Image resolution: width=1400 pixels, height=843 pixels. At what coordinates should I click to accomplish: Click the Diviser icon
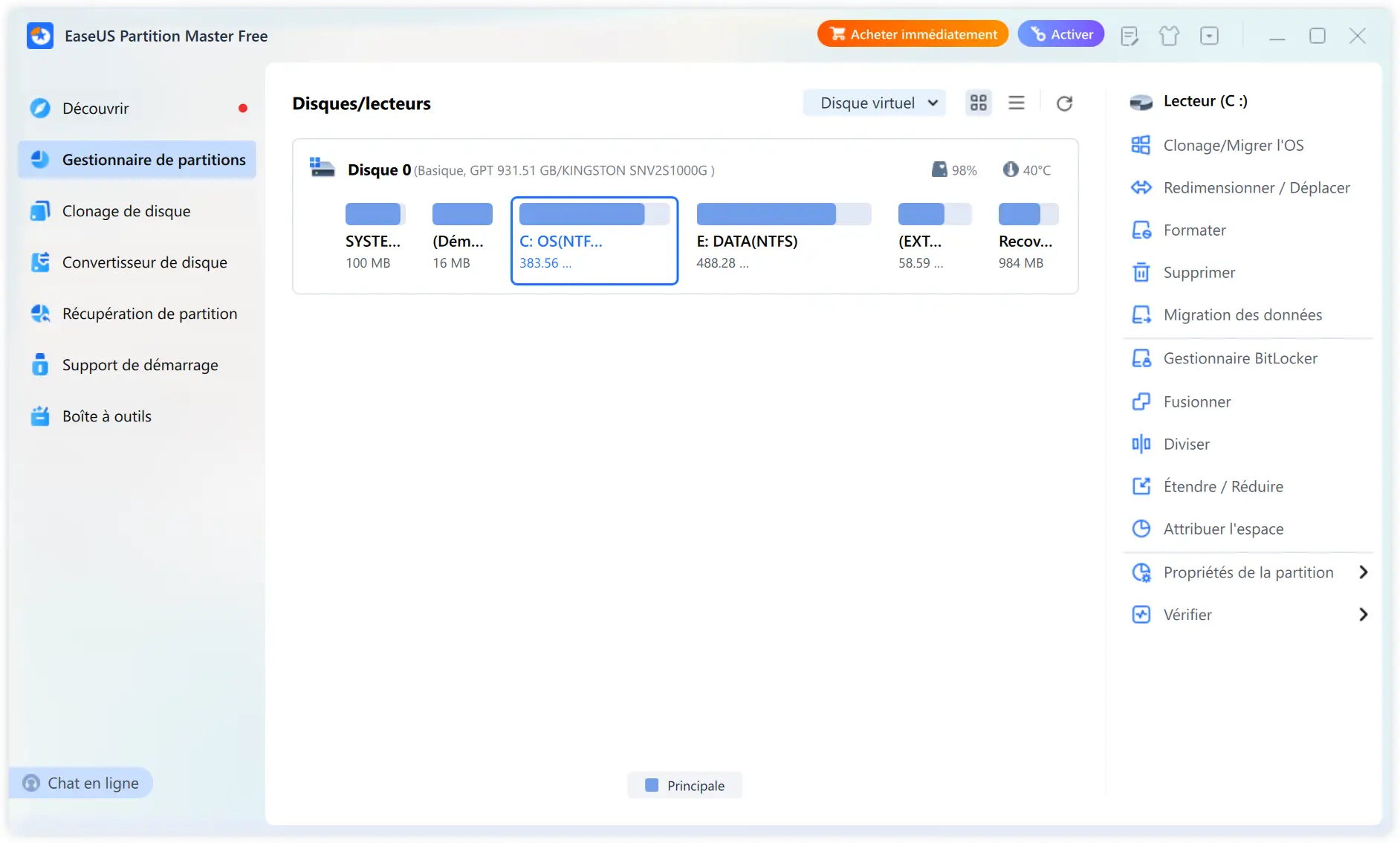click(1141, 444)
